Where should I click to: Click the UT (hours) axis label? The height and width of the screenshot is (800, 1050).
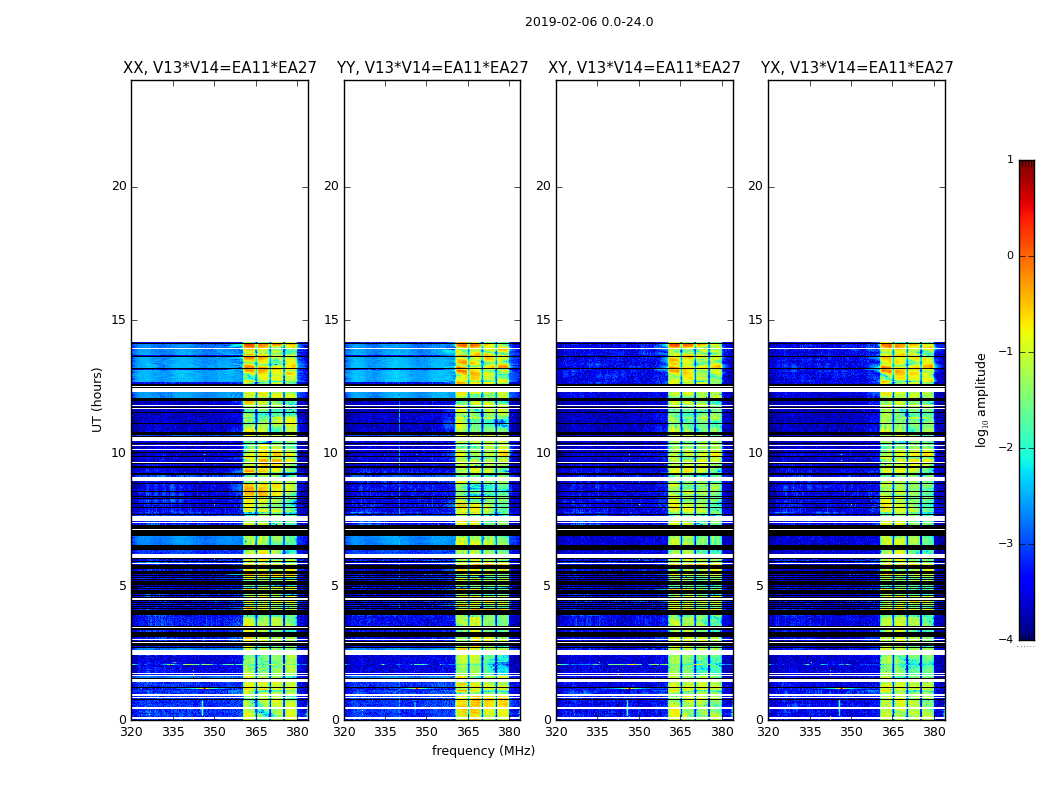point(97,400)
